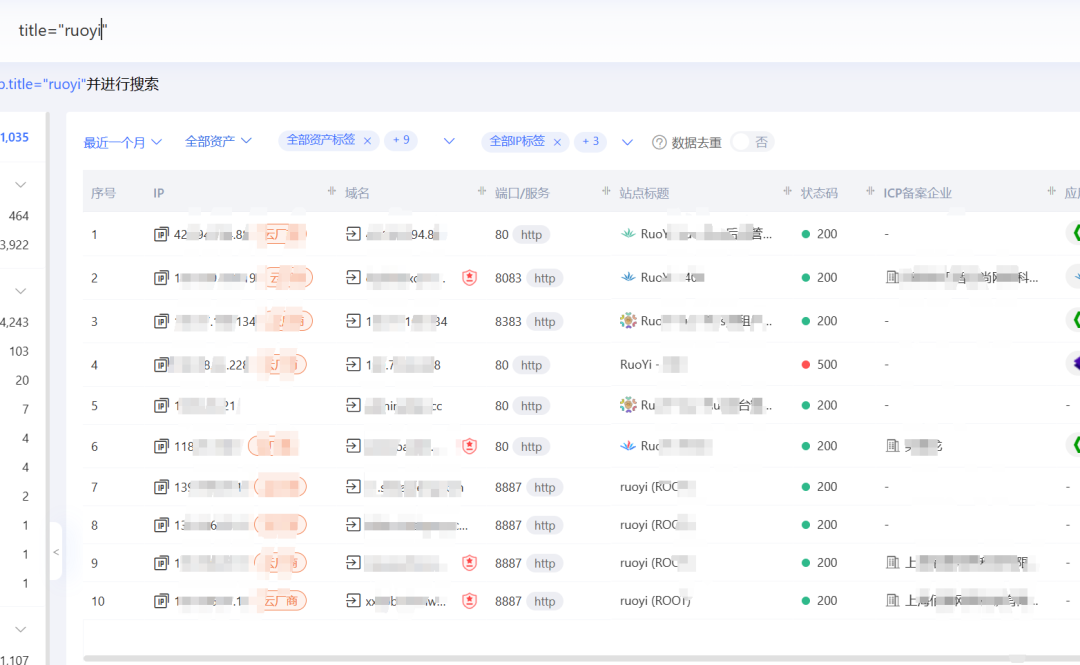Click the ICP company icon in row 2
The height and width of the screenshot is (665, 1080).
(893, 278)
